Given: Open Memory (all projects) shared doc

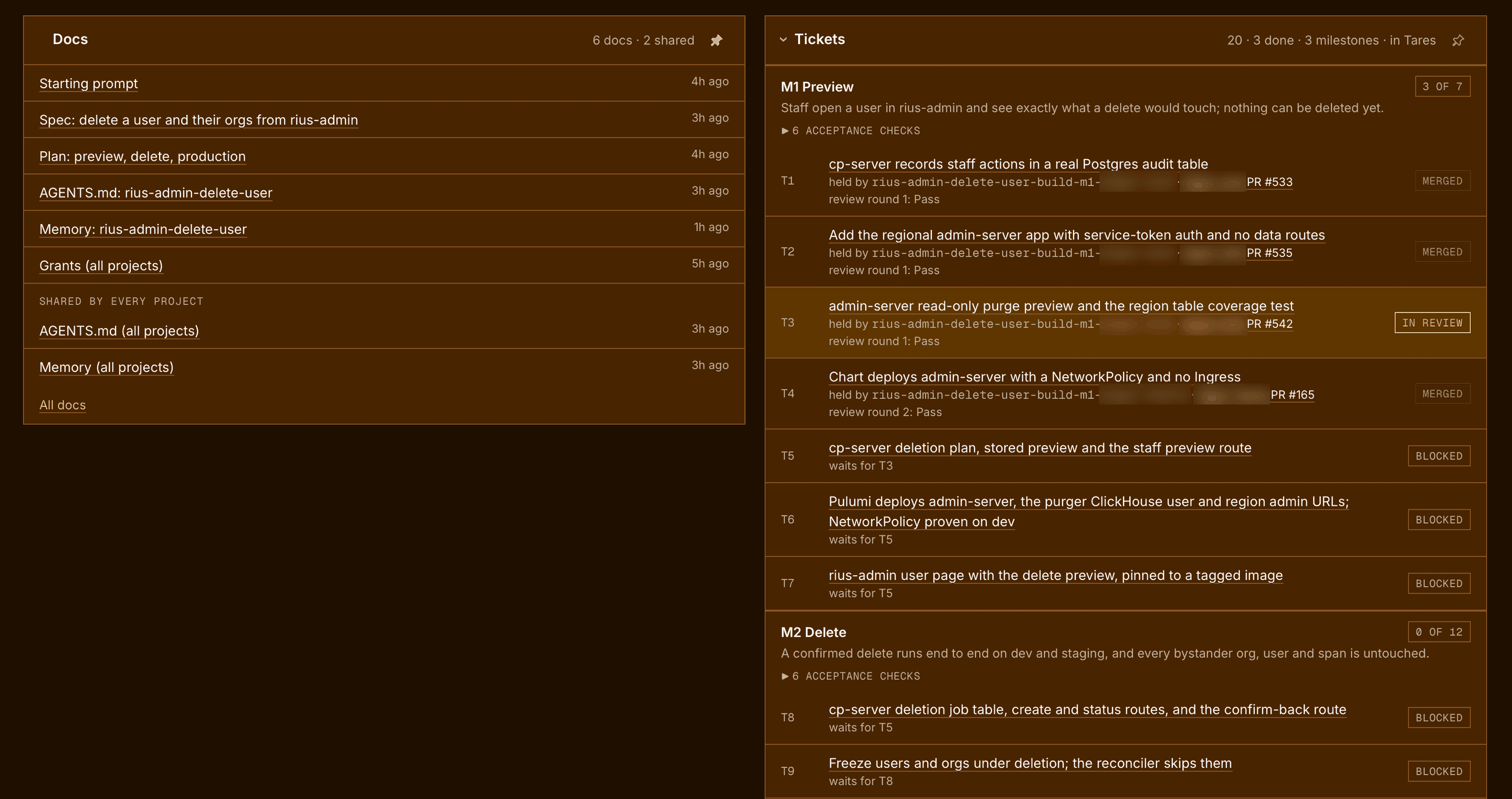Looking at the screenshot, I should (106, 367).
